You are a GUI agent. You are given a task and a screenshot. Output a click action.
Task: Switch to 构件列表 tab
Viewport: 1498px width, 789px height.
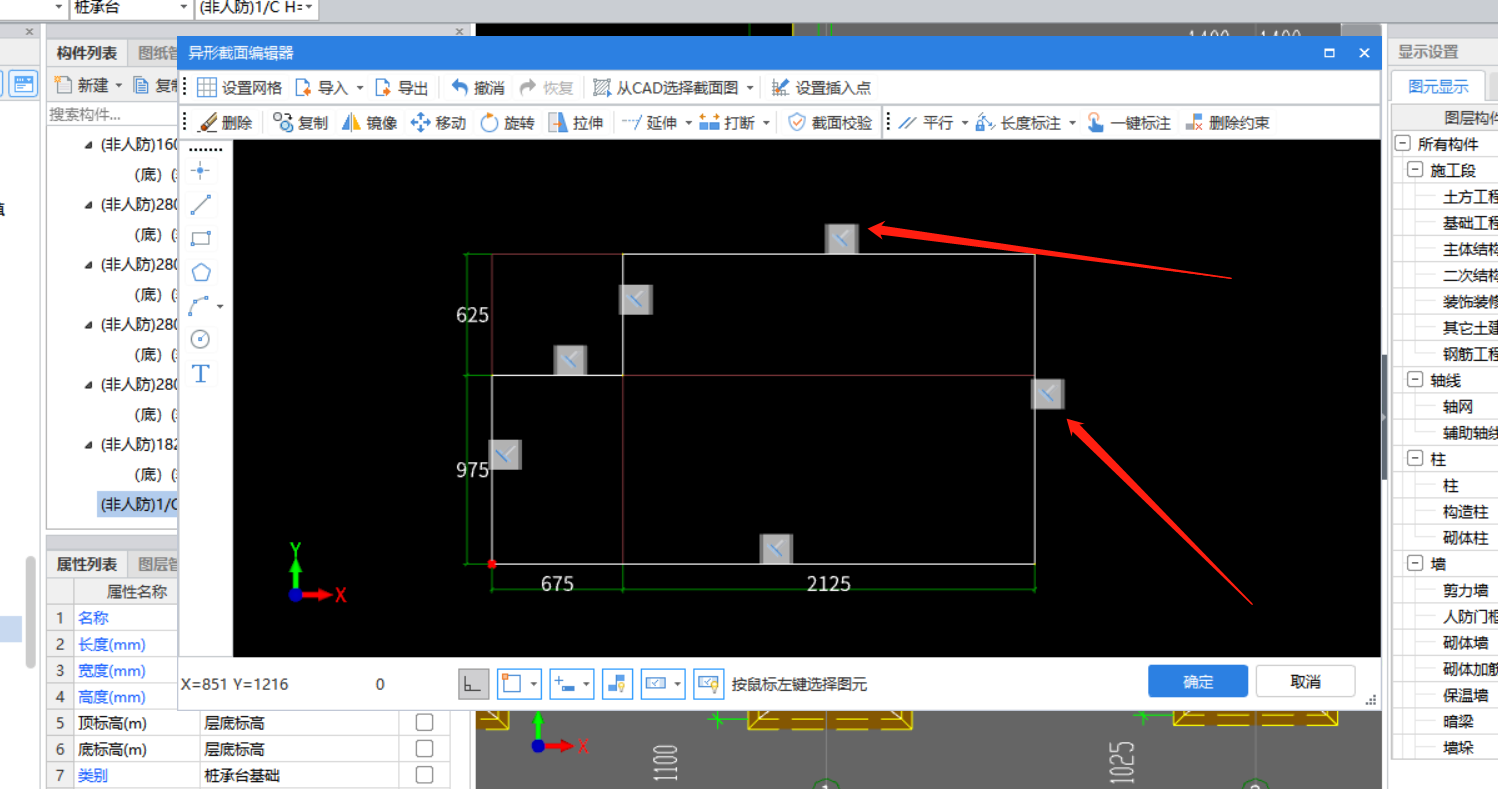point(87,53)
